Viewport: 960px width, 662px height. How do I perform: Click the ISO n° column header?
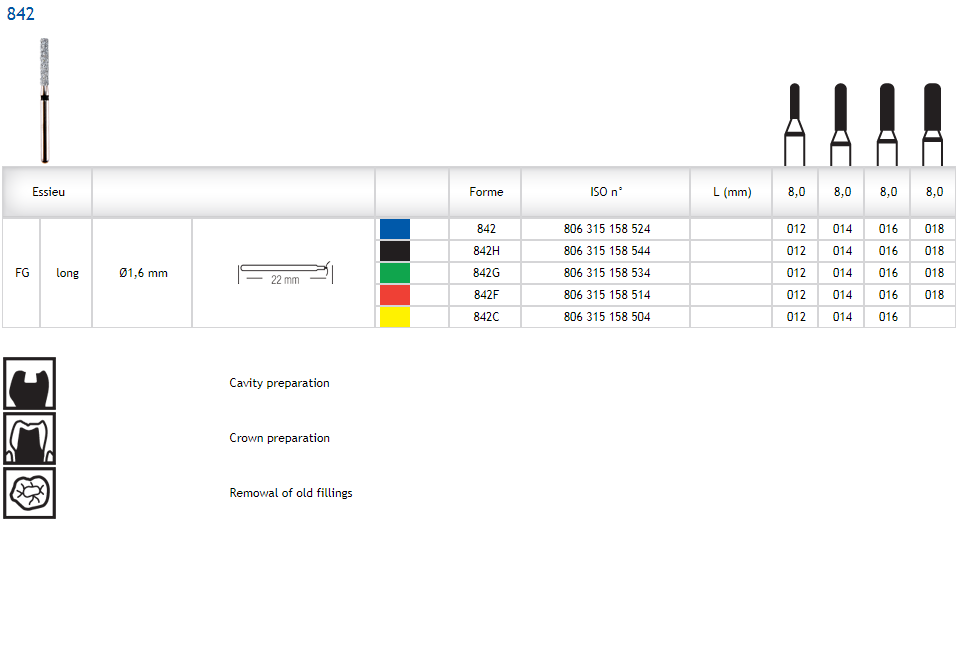(x=606, y=192)
